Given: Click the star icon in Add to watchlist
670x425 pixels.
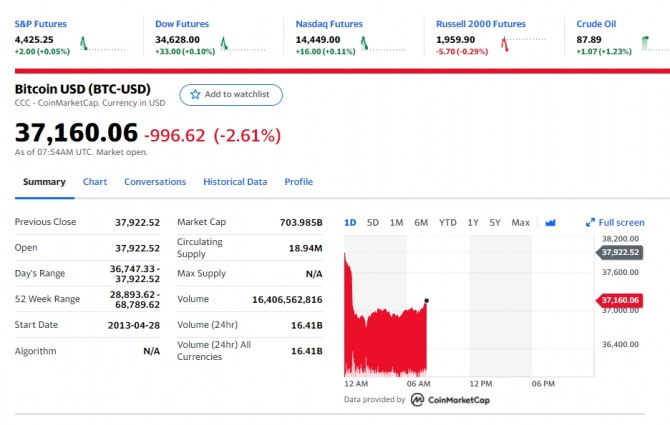Looking at the screenshot, I should click(x=195, y=94).
